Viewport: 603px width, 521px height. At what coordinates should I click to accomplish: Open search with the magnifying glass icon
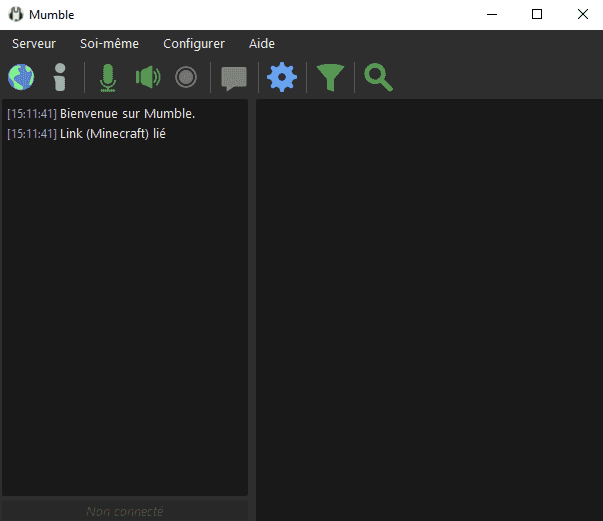[x=378, y=77]
